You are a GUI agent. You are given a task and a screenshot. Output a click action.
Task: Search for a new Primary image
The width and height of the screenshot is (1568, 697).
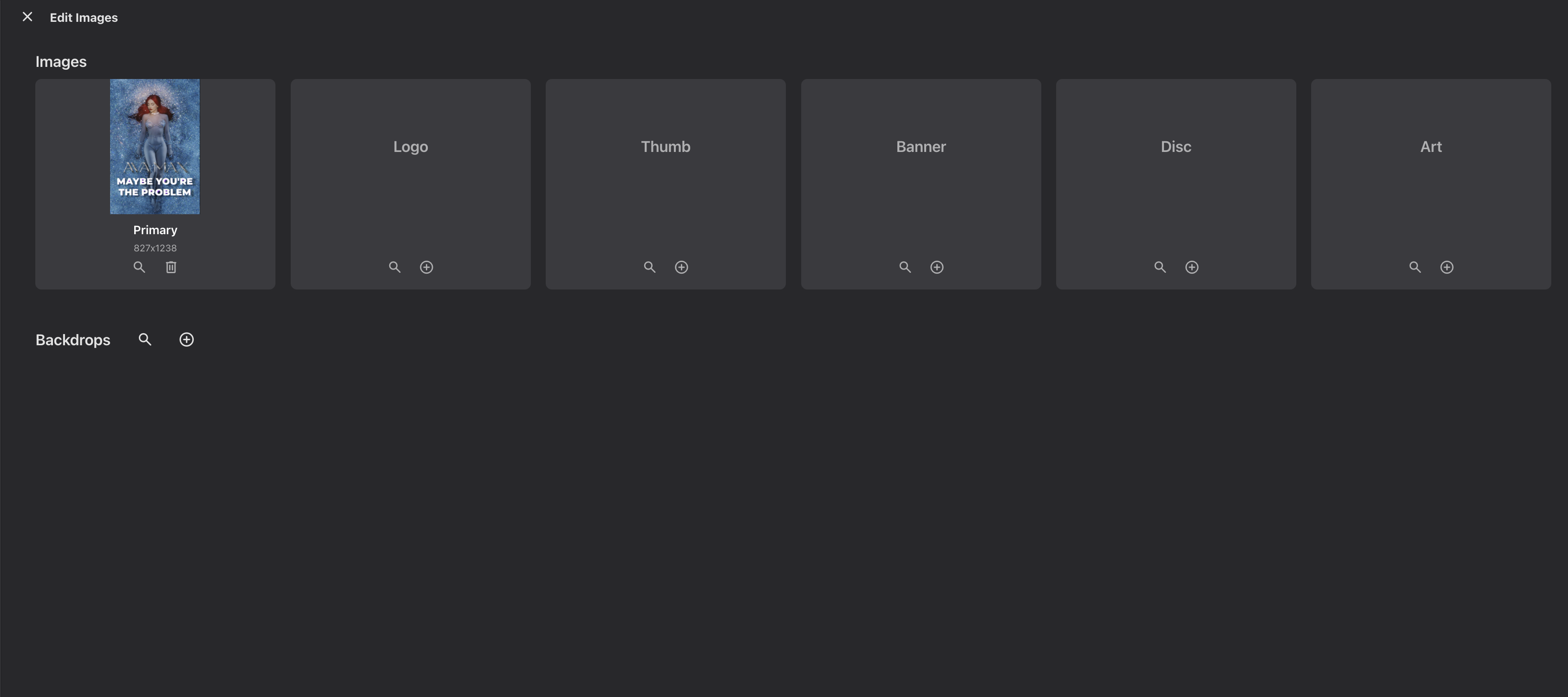coord(139,267)
